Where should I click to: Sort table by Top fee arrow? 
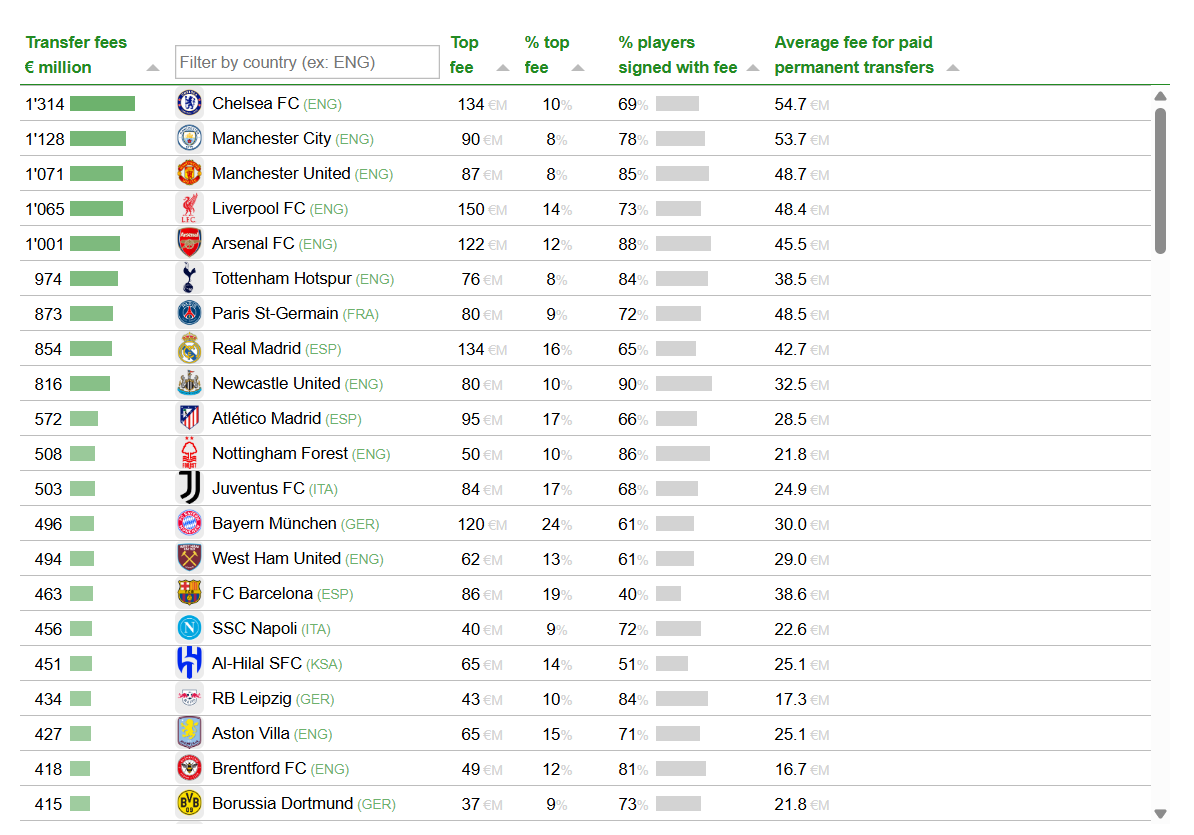503,68
